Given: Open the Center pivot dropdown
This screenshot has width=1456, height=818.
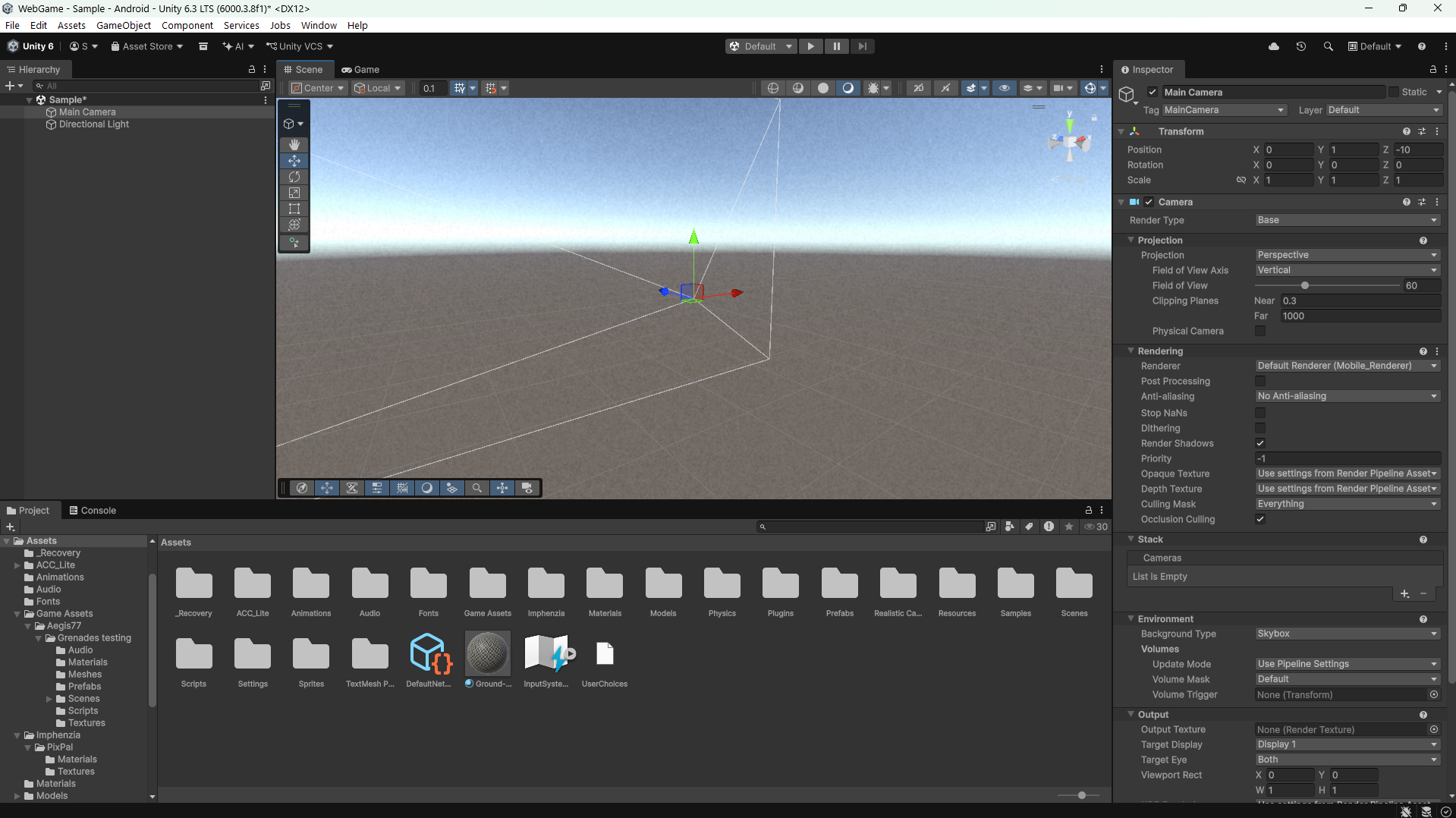Looking at the screenshot, I should tap(318, 88).
